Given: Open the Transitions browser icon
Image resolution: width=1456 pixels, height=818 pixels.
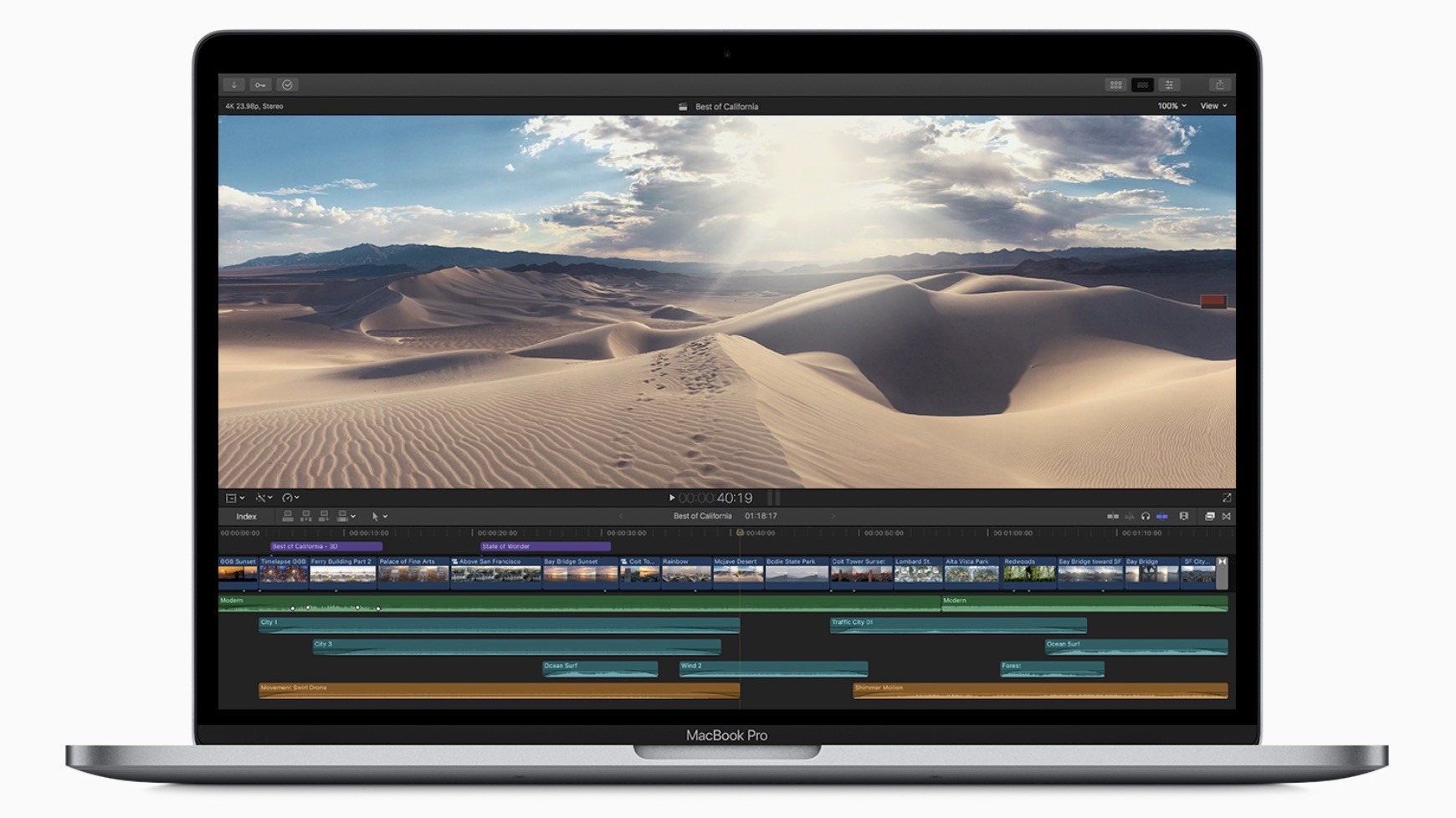Looking at the screenshot, I should [1226, 517].
